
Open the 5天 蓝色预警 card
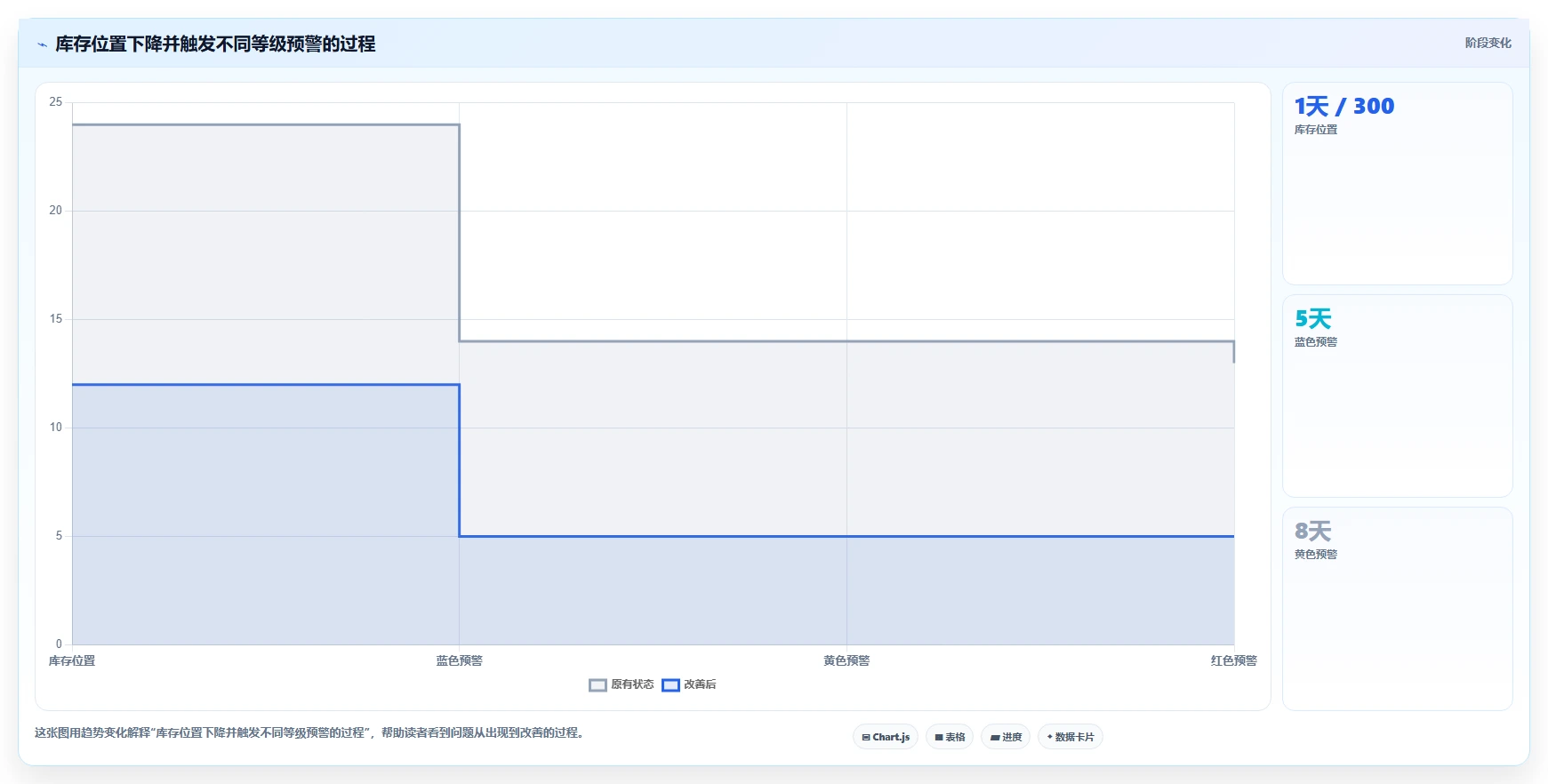pyautogui.click(x=1398, y=396)
